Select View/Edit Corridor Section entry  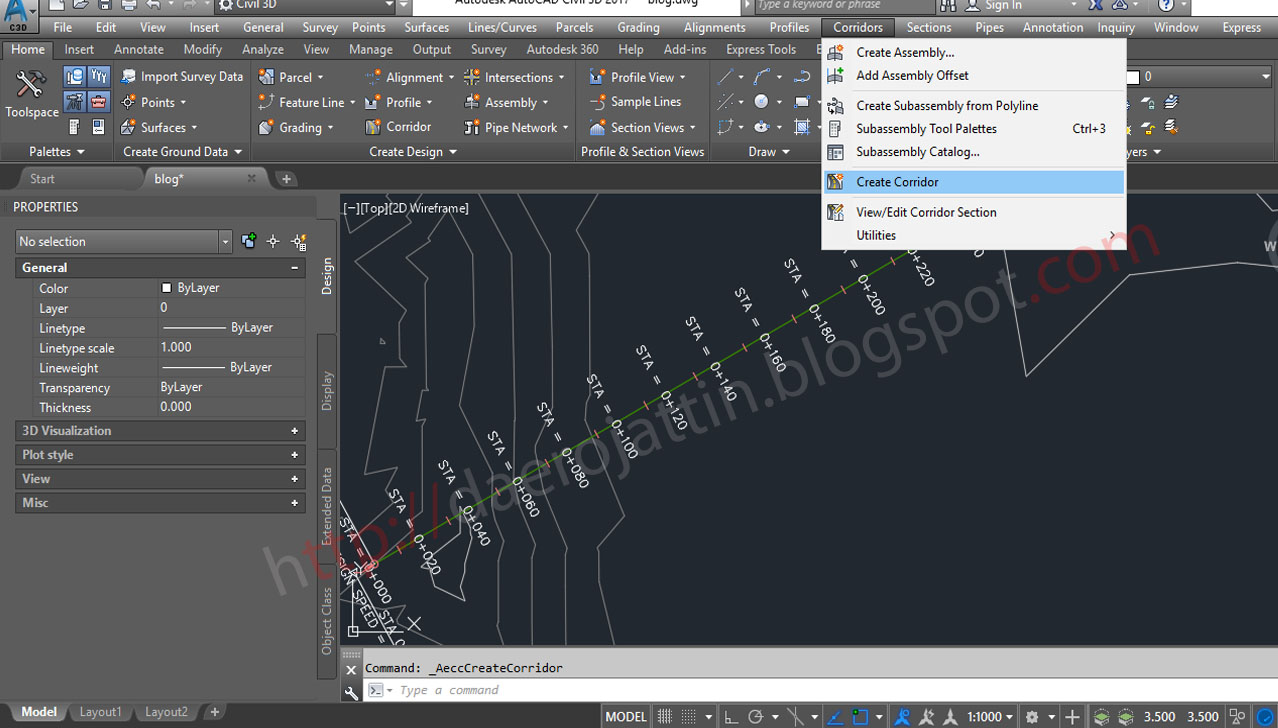926,212
